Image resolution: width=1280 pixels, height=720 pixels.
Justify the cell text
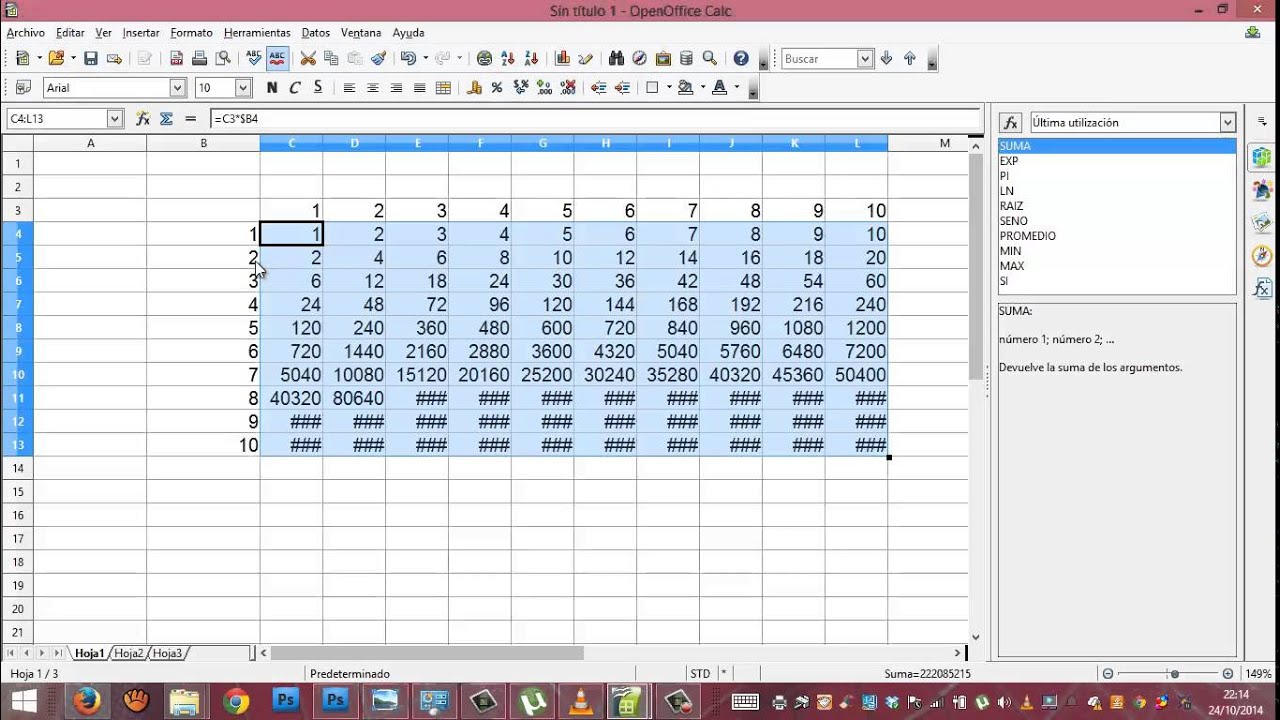(419, 88)
